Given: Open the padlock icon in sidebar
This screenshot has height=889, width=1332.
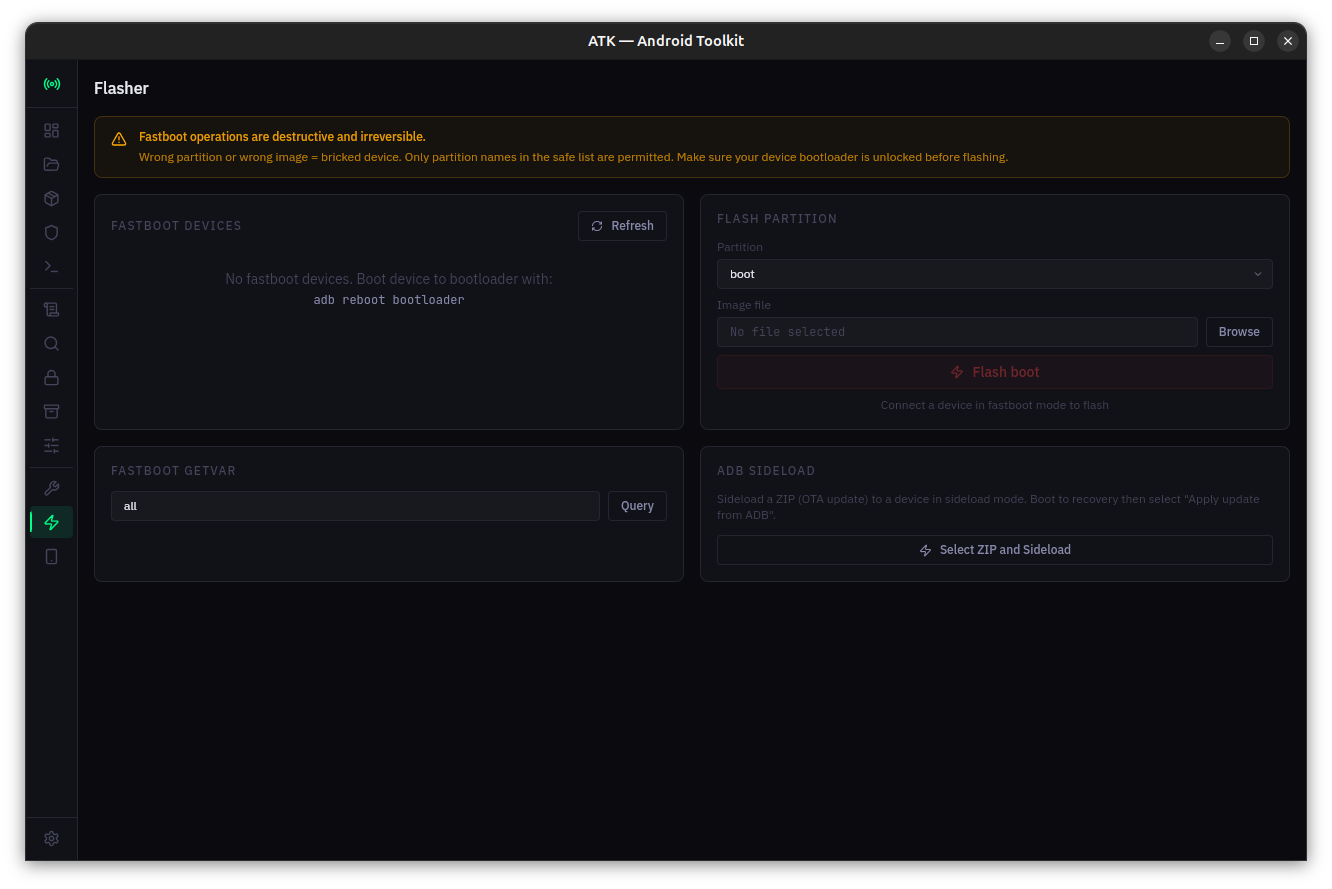Looking at the screenshot, I should [x=51, y=377].
